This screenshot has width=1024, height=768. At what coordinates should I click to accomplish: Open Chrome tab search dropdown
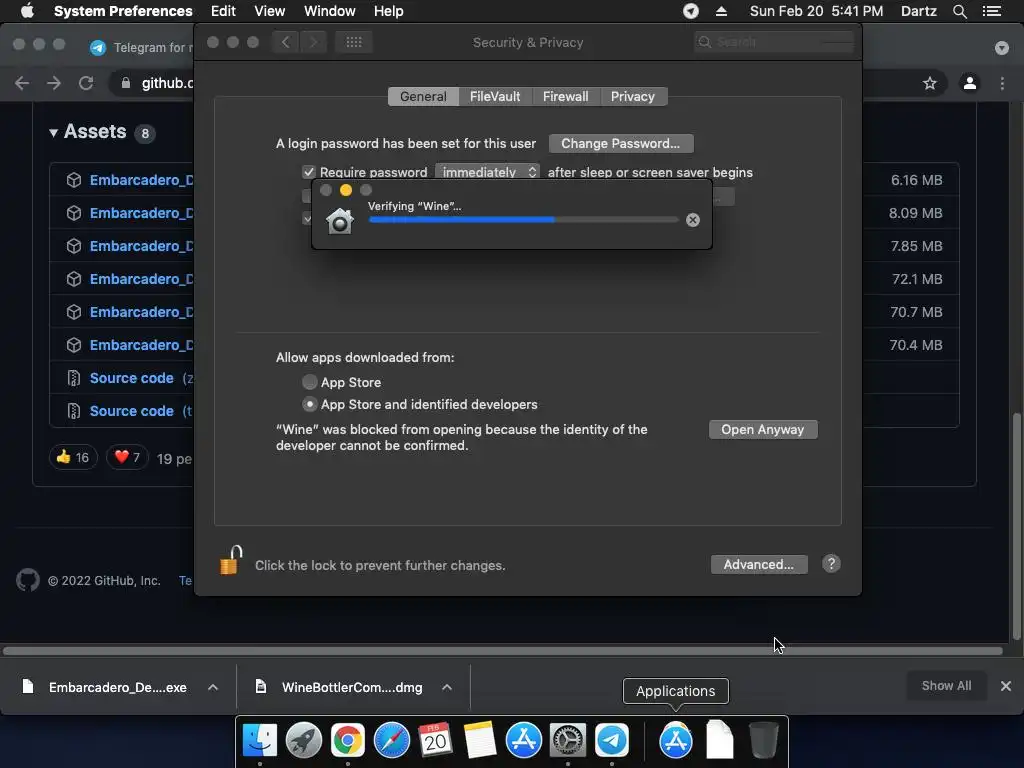[1002, 48]
